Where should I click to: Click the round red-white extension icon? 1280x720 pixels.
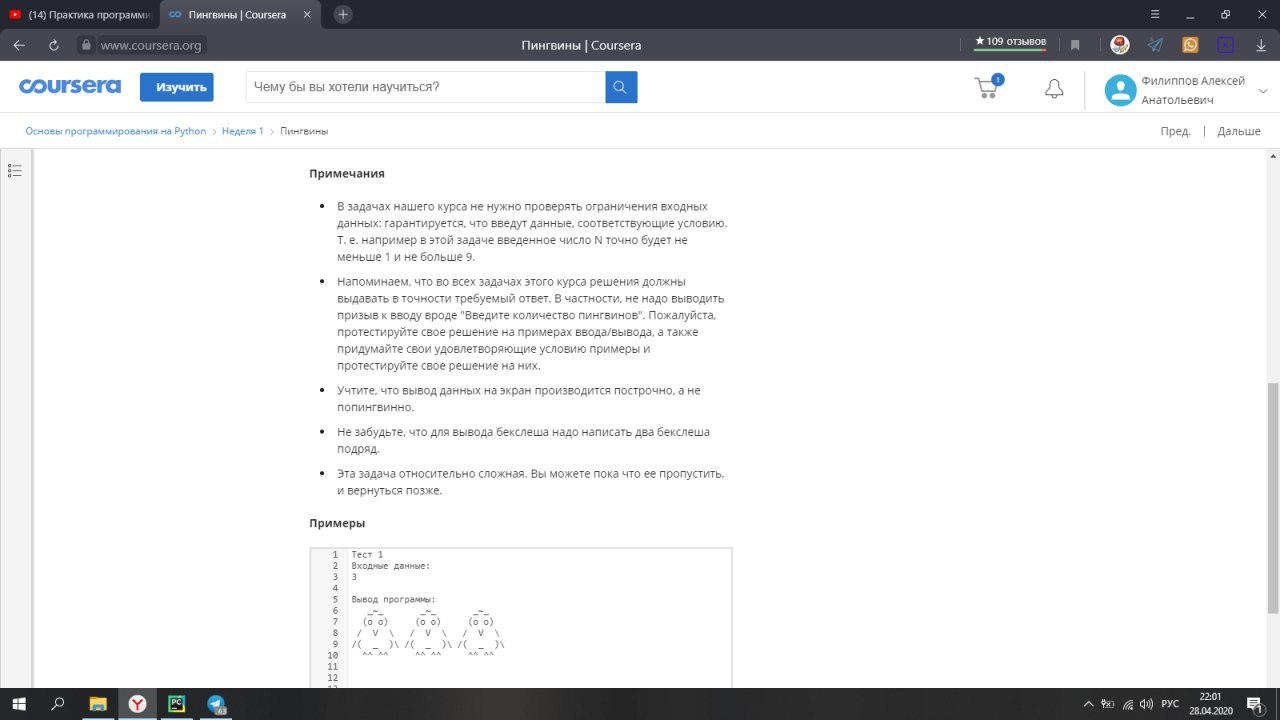[1120, 45]
